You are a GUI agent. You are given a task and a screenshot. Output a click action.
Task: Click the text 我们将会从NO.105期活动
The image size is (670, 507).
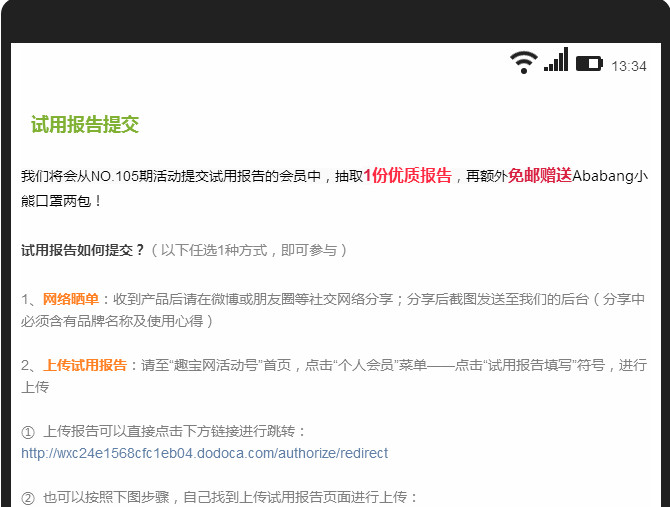pos(101,176)
